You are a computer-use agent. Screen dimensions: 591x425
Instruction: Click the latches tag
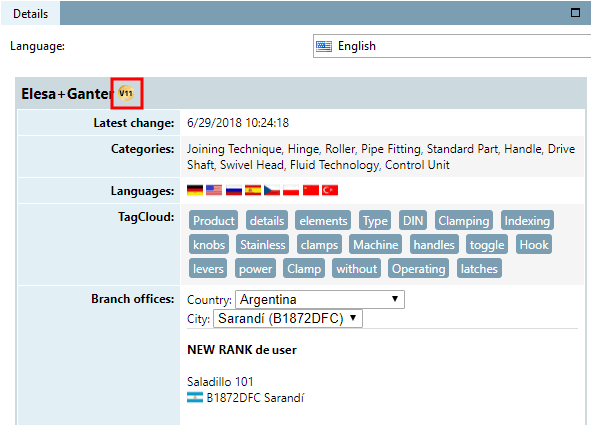(479, 269)
